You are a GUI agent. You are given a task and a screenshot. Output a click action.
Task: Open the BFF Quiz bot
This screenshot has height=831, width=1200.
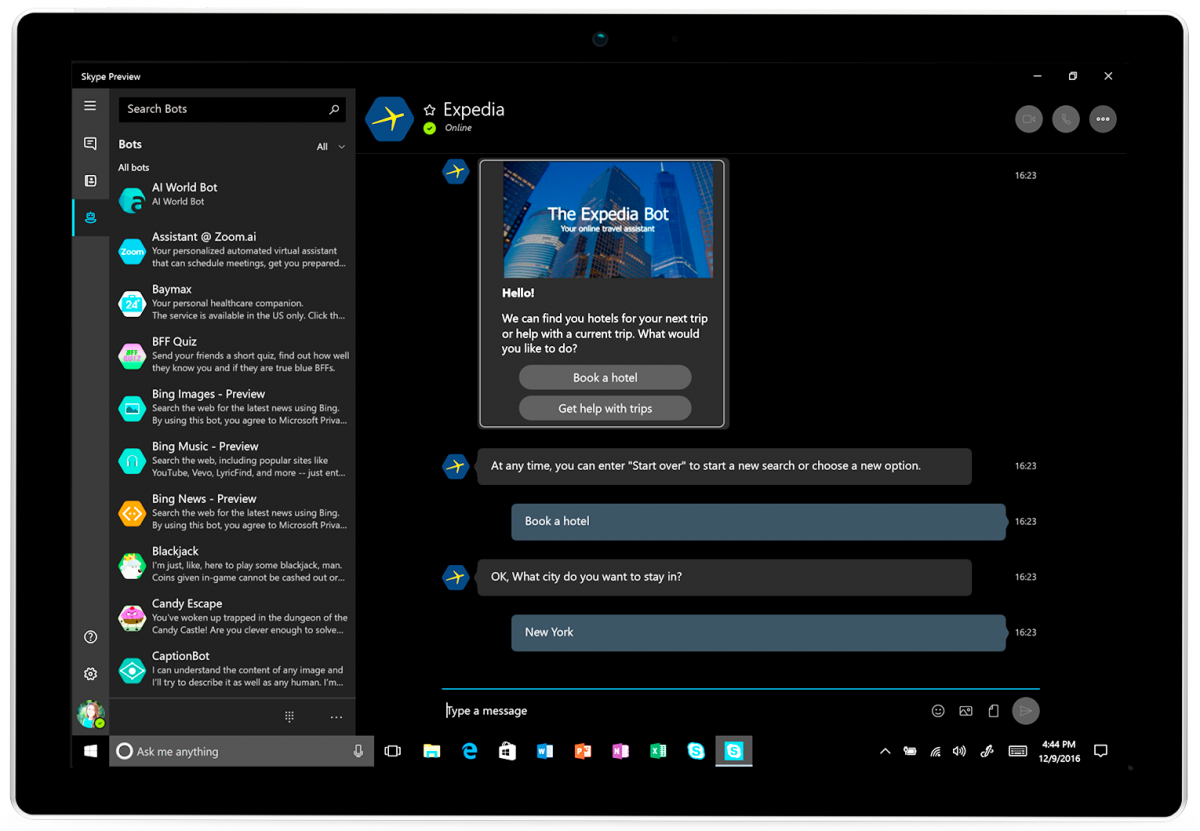232,354
